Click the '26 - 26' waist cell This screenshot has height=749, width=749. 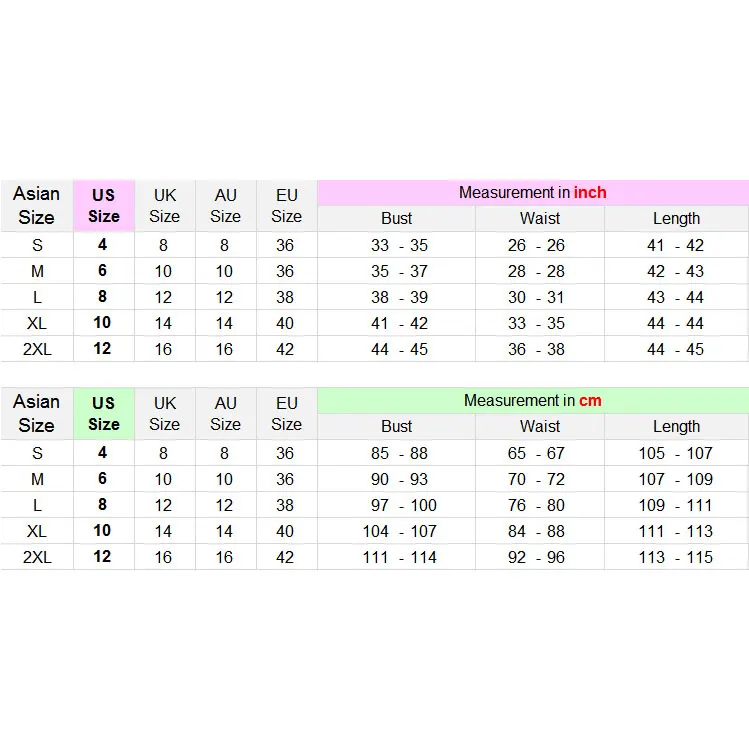[536, 245]
